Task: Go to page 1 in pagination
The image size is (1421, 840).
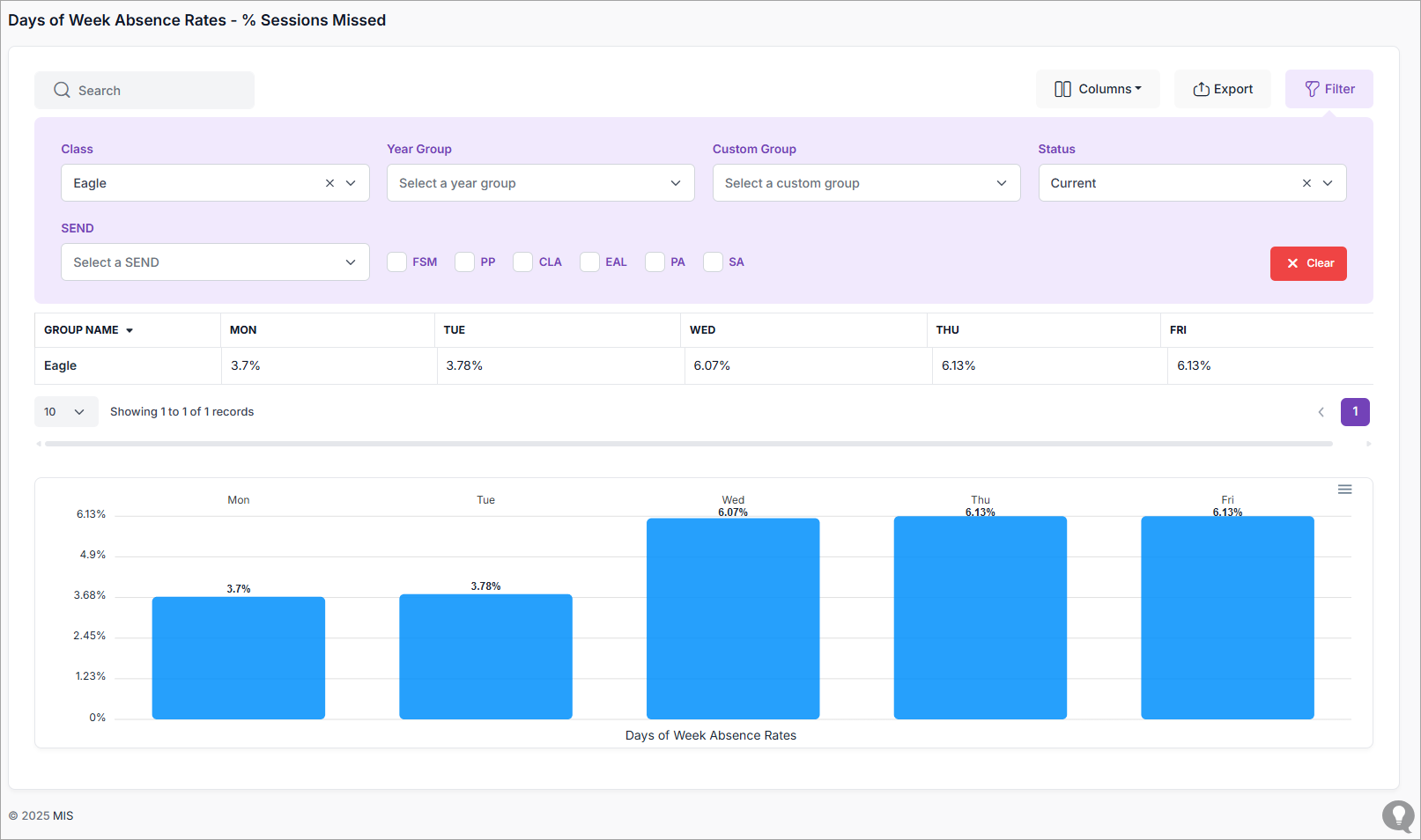Action: [1355, 412]
